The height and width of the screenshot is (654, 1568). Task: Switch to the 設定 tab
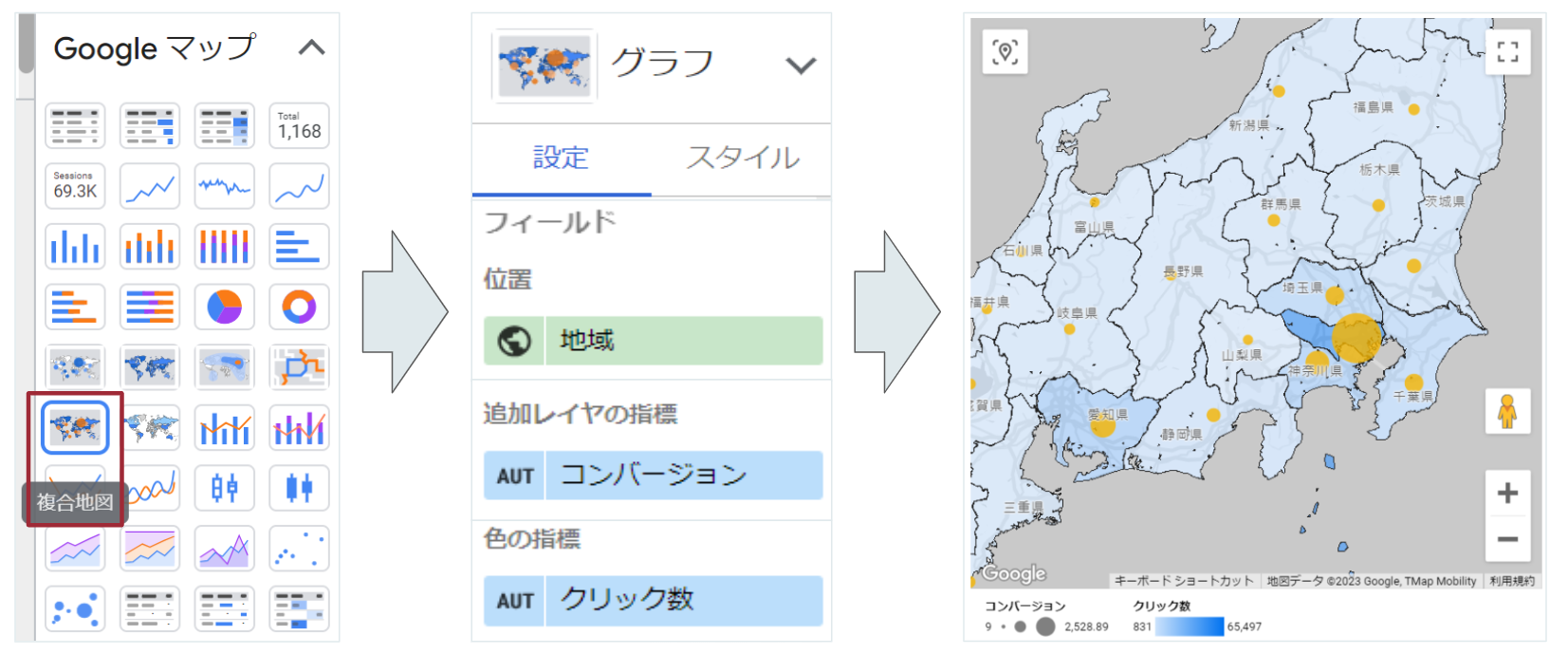point(561,158)
